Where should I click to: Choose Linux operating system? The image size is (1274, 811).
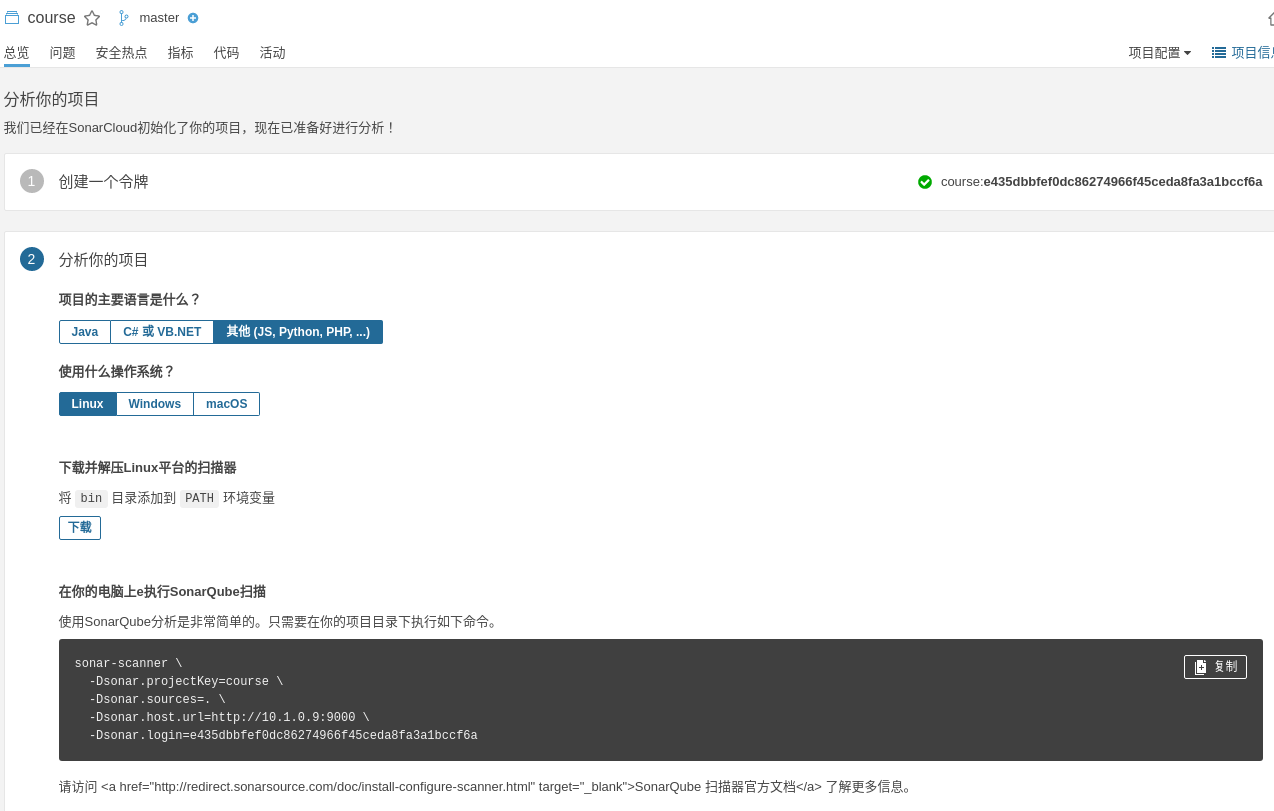88,404
